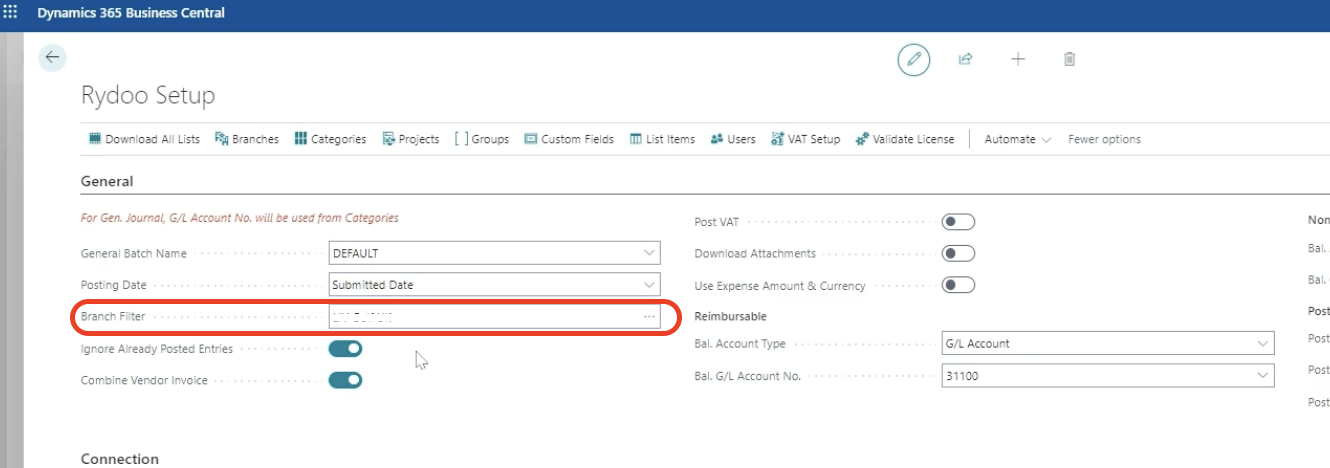Enable Use Expense Amount & Currency switch
1330x468 pixels.
958,286
